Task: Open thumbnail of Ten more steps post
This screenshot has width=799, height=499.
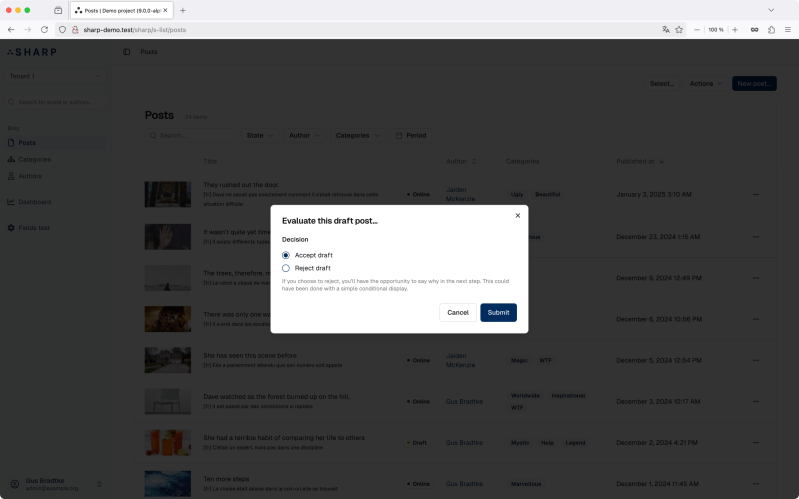Action: pos(168,484)
